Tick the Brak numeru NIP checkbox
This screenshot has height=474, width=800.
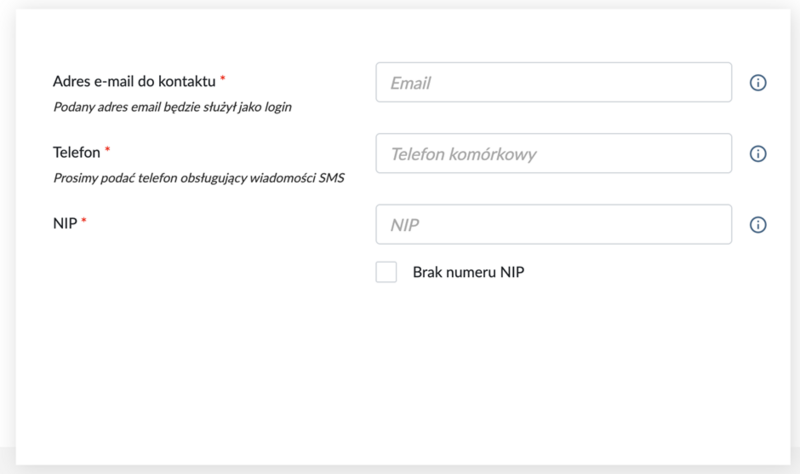click(x=386, y=272)
